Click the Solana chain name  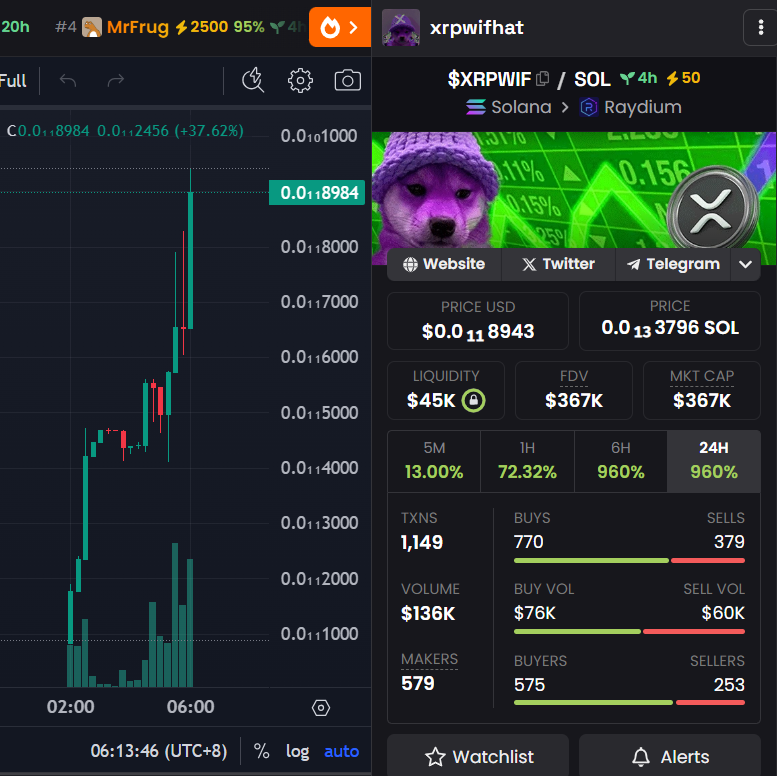click(x=521, y=107)
